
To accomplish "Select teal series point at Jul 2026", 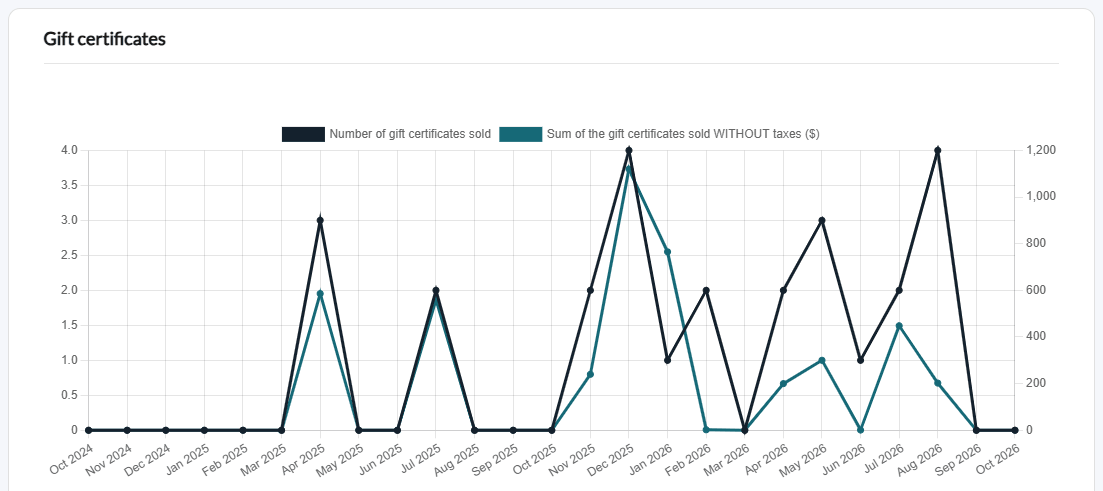I will pos(899,326).
